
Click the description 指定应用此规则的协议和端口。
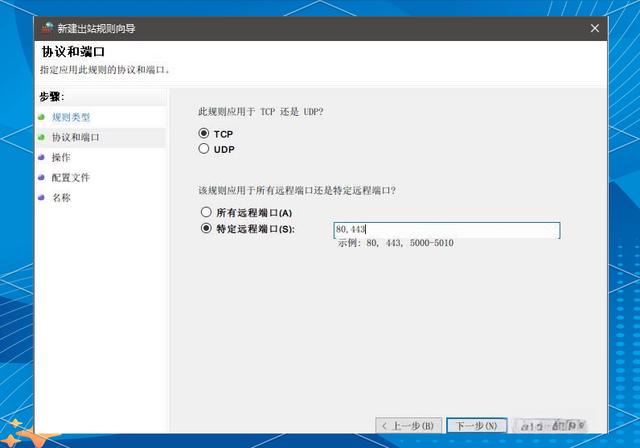click(104, 70)
